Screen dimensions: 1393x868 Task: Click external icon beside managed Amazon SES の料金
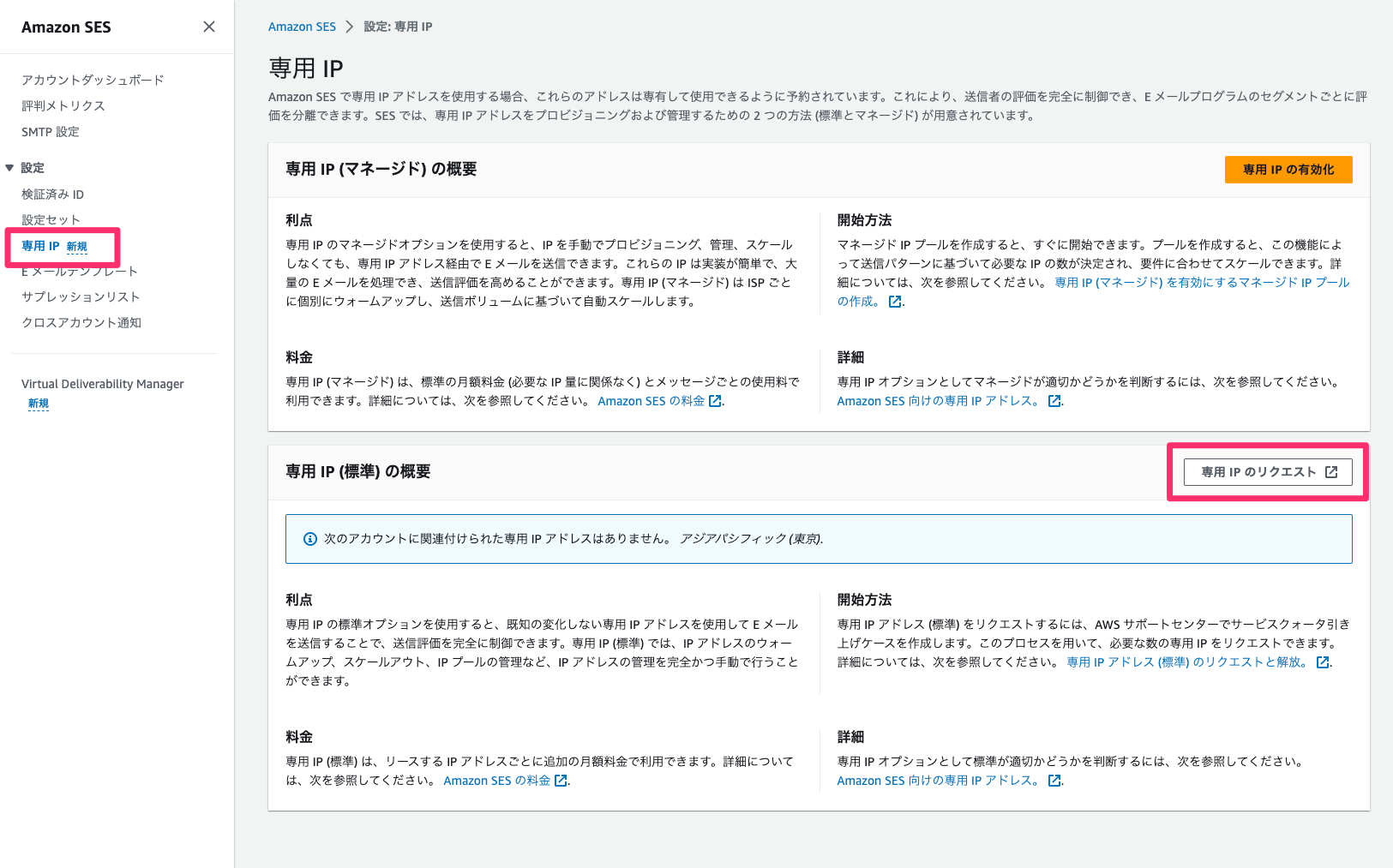715,401
